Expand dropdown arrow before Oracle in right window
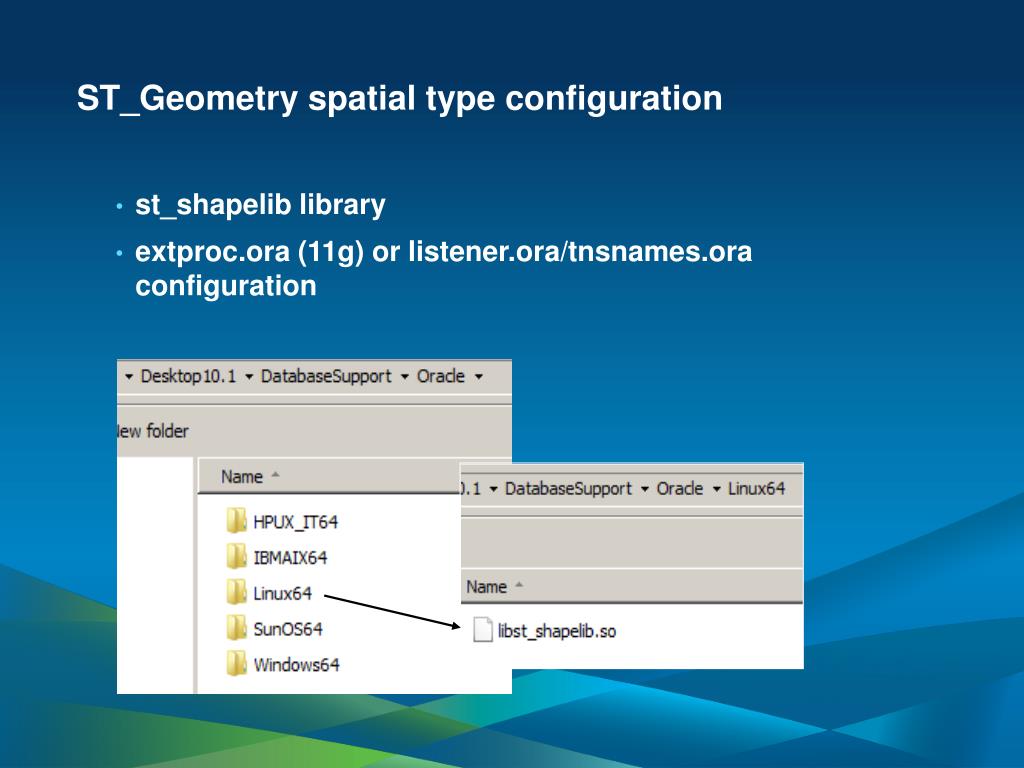This screenshot has width=1024, height=768. [645, 489]
